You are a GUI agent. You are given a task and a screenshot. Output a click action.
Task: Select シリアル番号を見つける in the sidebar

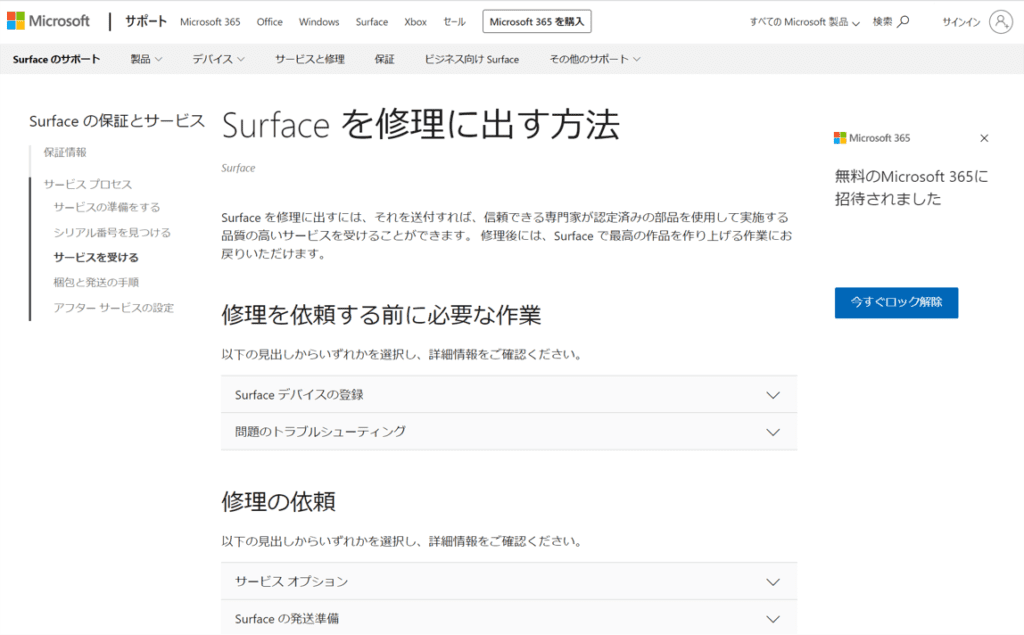pos(112,233)
